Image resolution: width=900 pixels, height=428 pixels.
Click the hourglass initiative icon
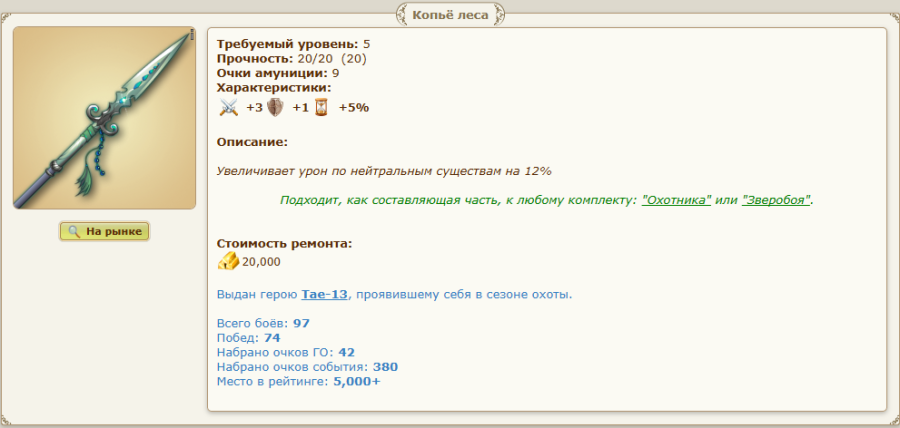click(x=321, y=108)
